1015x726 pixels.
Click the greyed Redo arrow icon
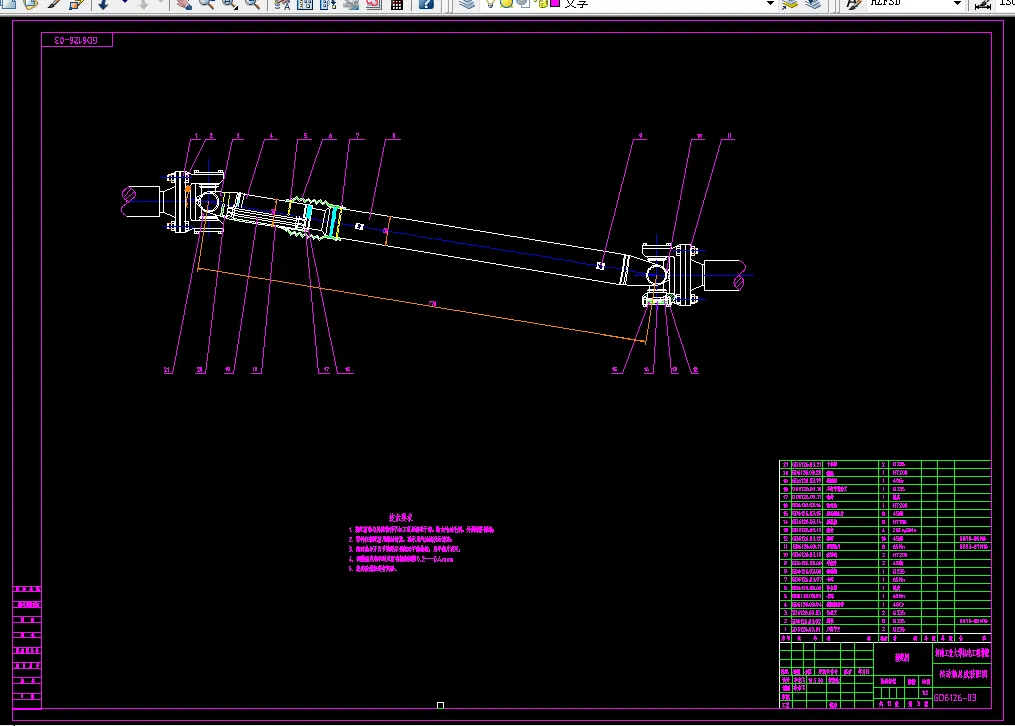coord(144,4)
